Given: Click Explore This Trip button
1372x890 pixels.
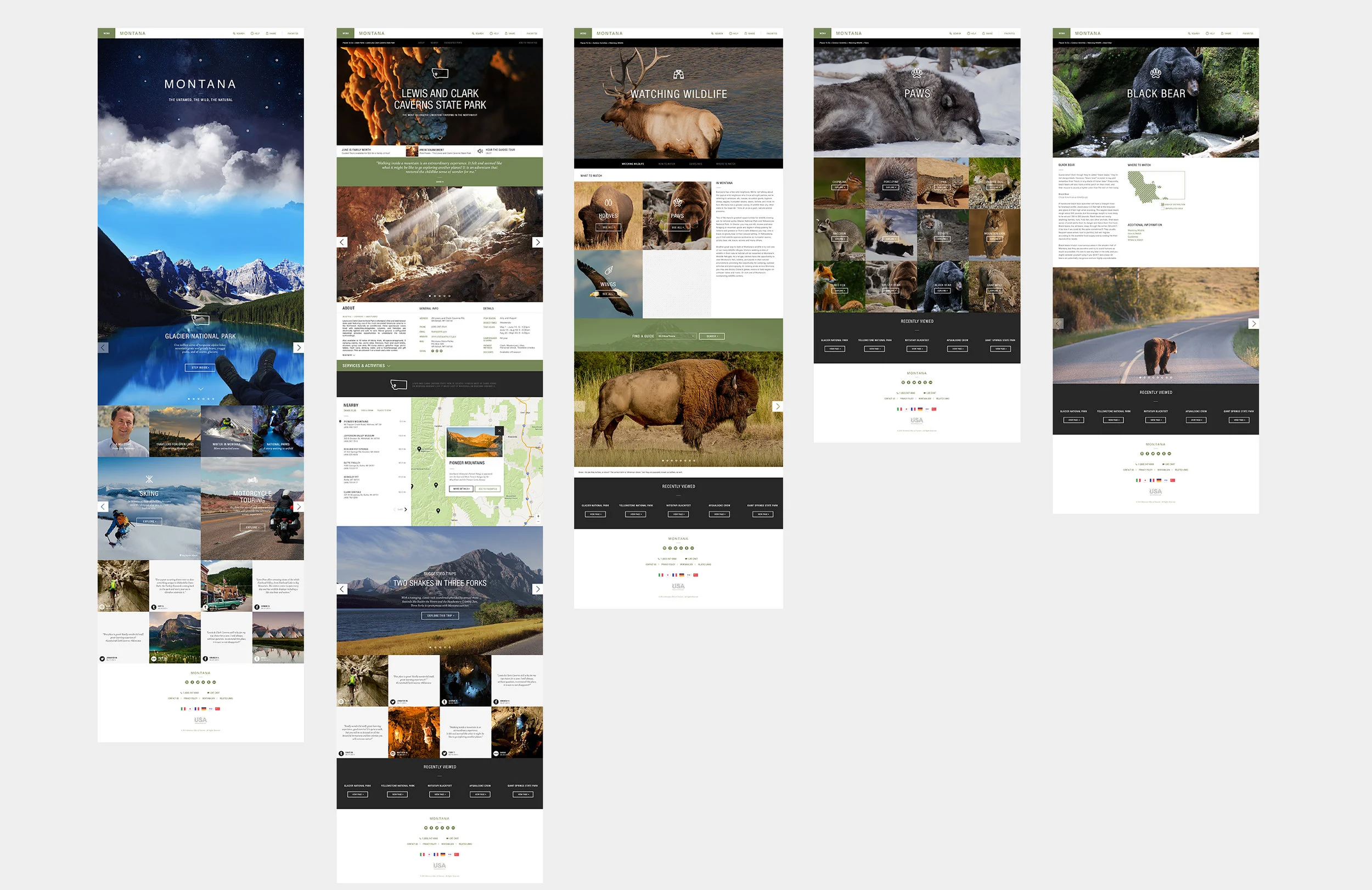Looking at the screenshot, I should [440, 616].
